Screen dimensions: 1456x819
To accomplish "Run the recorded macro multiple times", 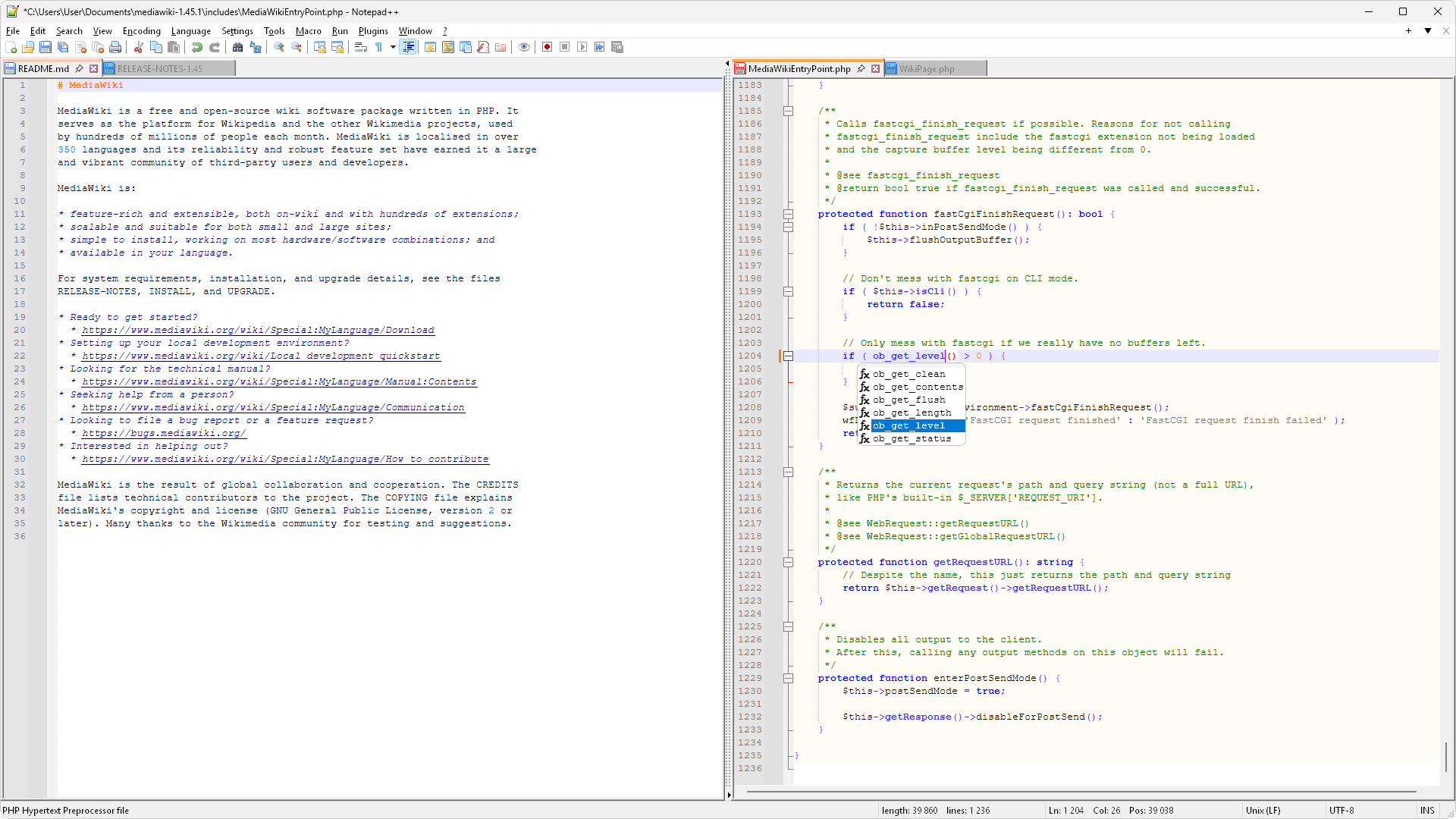I will coord(599,47).
